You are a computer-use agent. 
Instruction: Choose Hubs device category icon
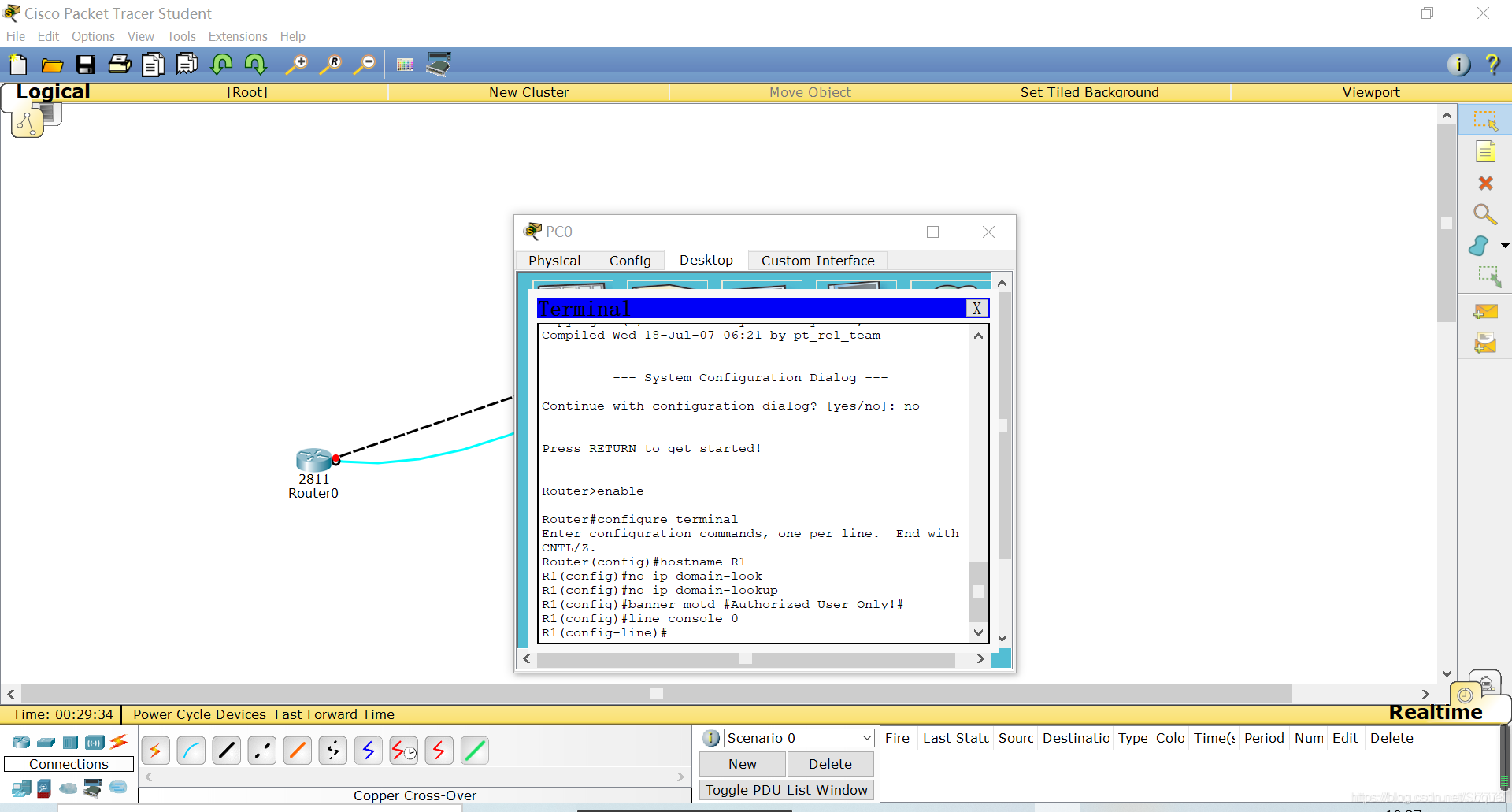pyautogui.click(x=71, y=742)
